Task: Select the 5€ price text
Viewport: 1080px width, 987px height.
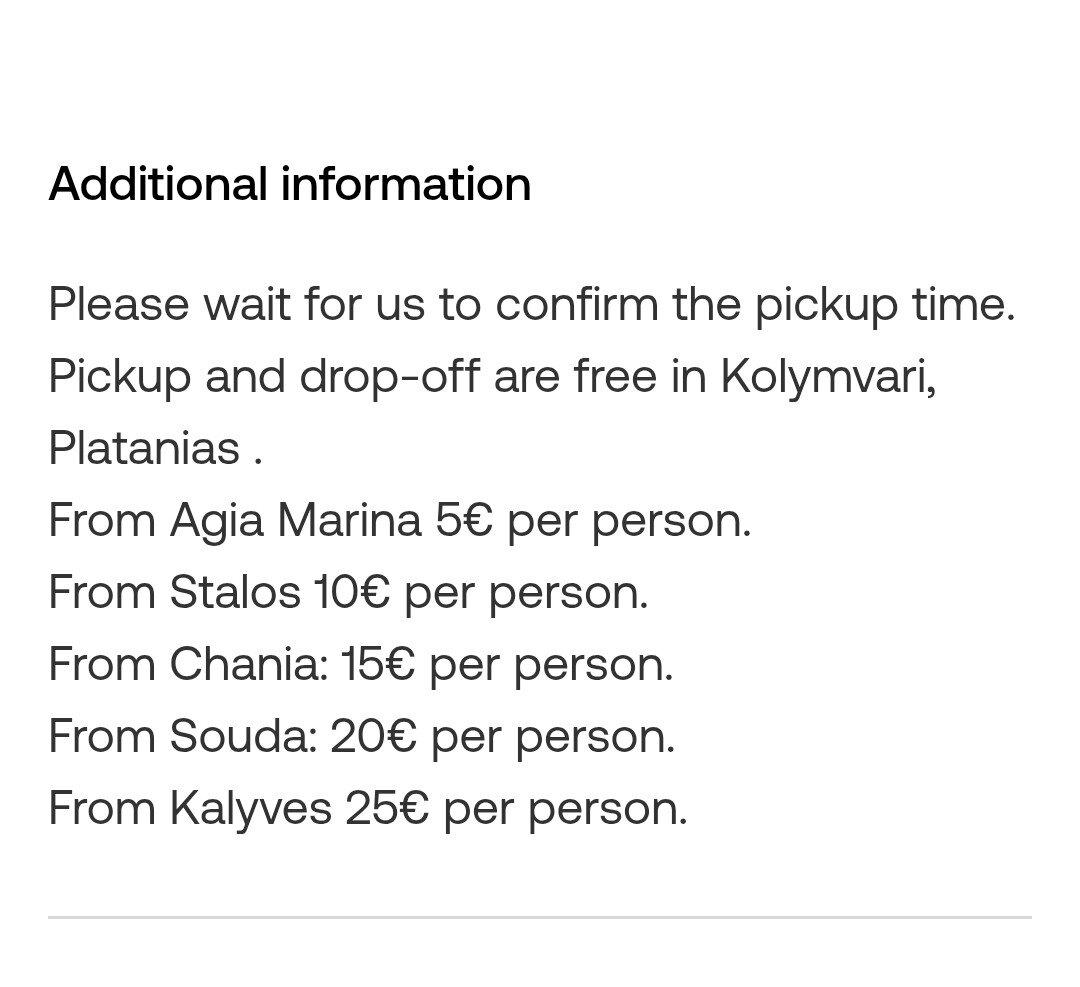Action: (x=464, y=520)
